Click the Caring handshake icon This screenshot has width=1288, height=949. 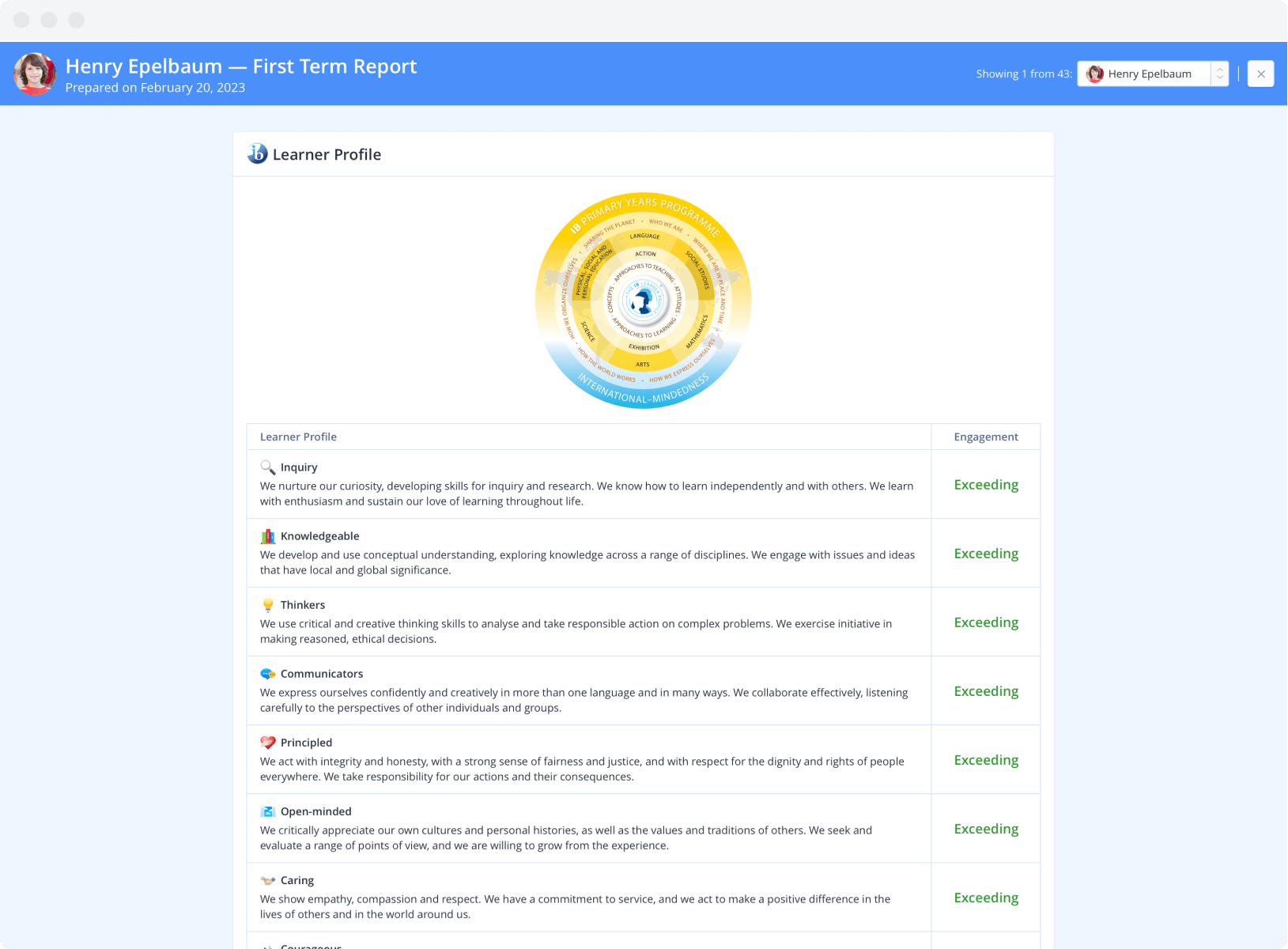point(268,880)
